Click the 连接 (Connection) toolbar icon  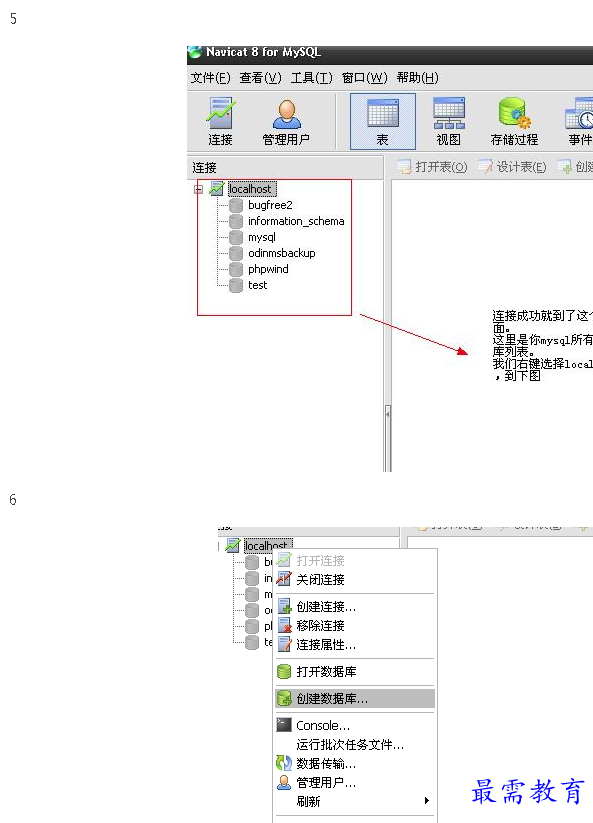(x=220, y=122)
